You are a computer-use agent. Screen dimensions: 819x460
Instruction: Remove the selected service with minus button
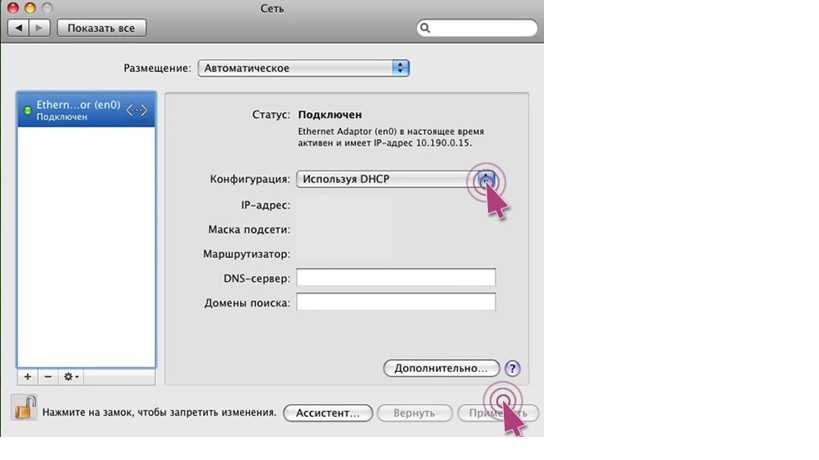(x=47, y=377)
